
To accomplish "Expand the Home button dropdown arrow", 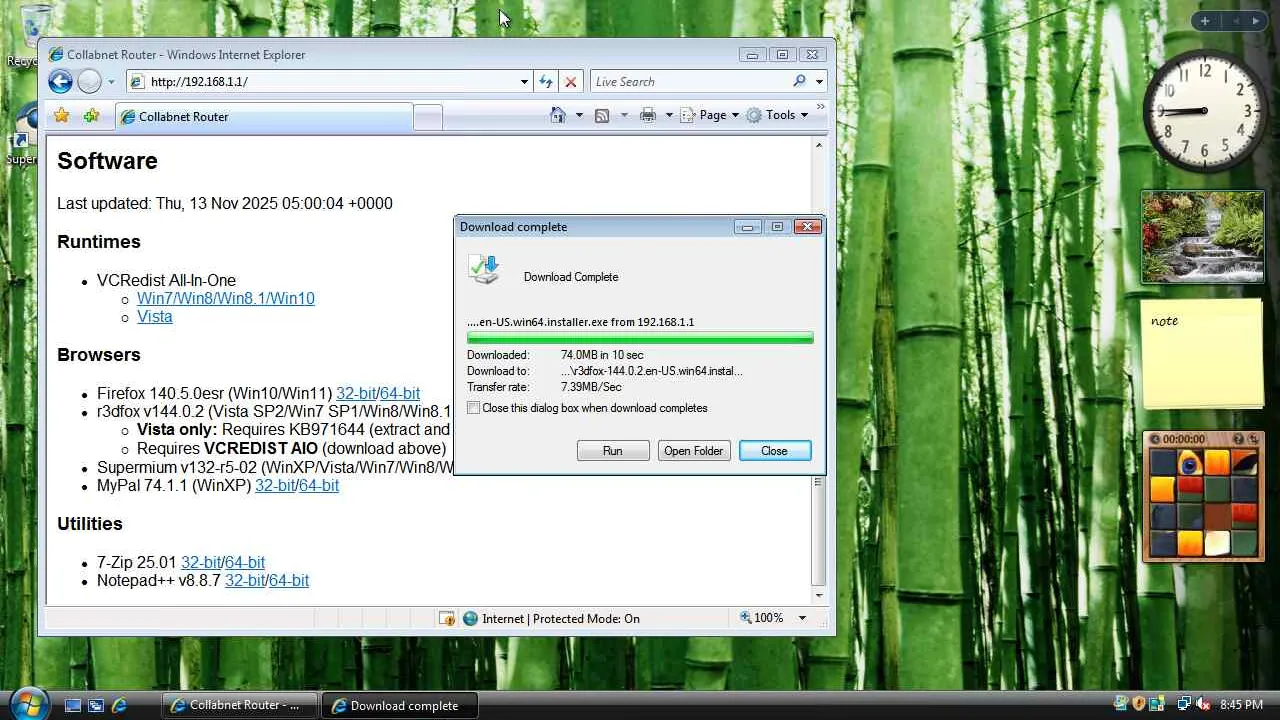I will click(579, 115).
